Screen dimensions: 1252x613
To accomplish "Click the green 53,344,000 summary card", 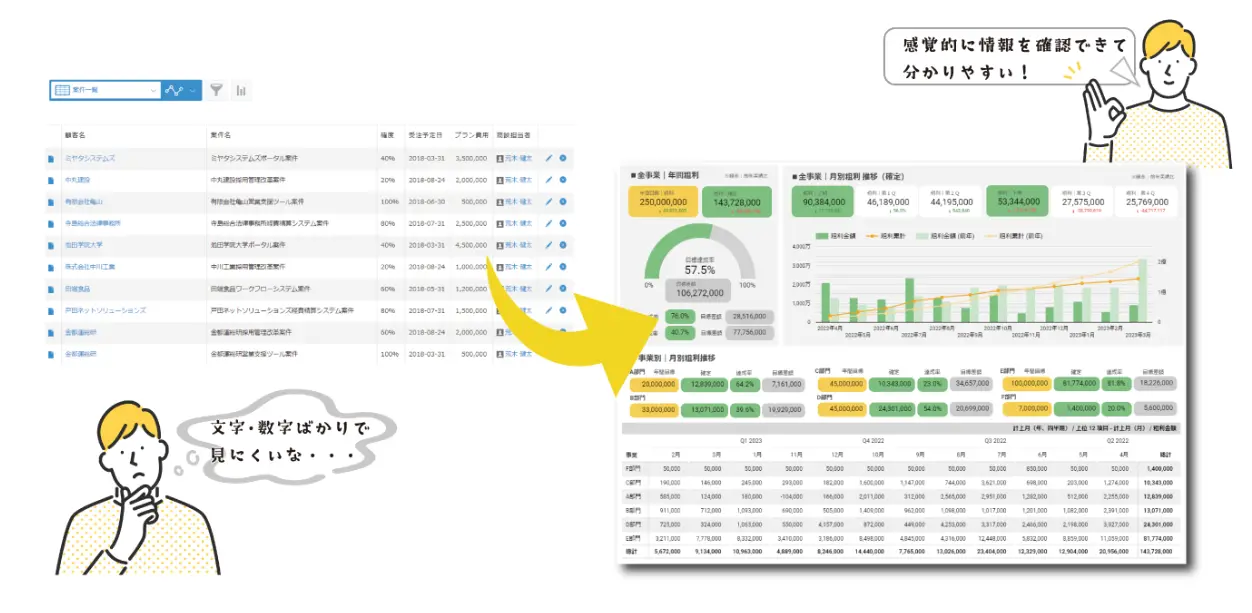I will (1019, 202).
